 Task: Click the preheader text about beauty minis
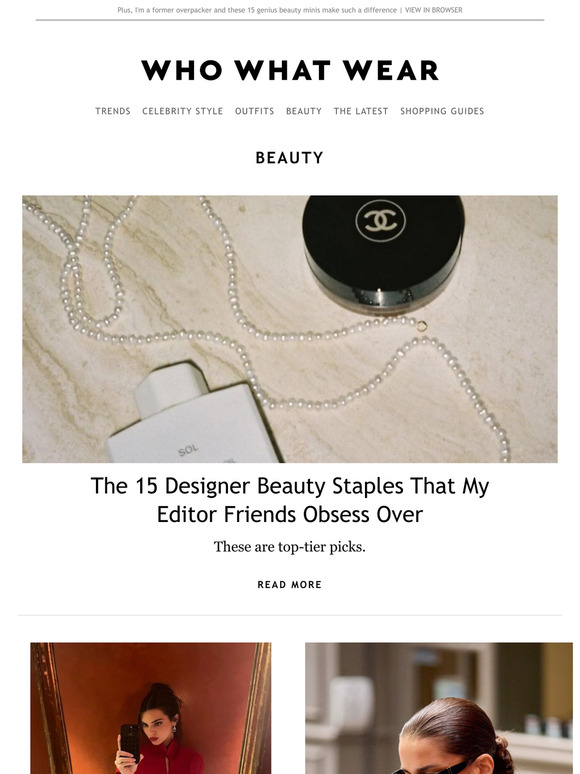[x=257, y=10]
